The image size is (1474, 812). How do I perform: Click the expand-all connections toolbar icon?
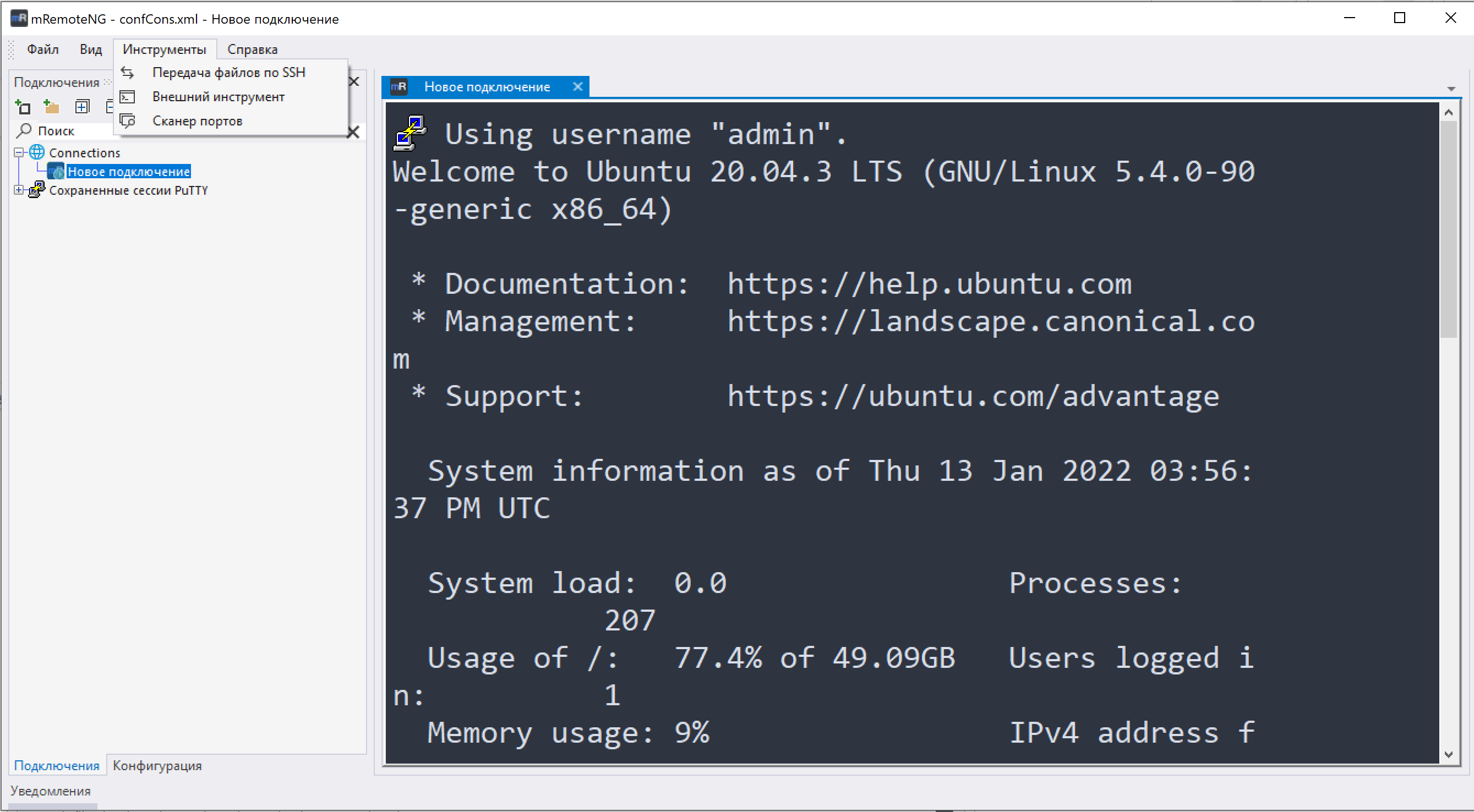83,106
